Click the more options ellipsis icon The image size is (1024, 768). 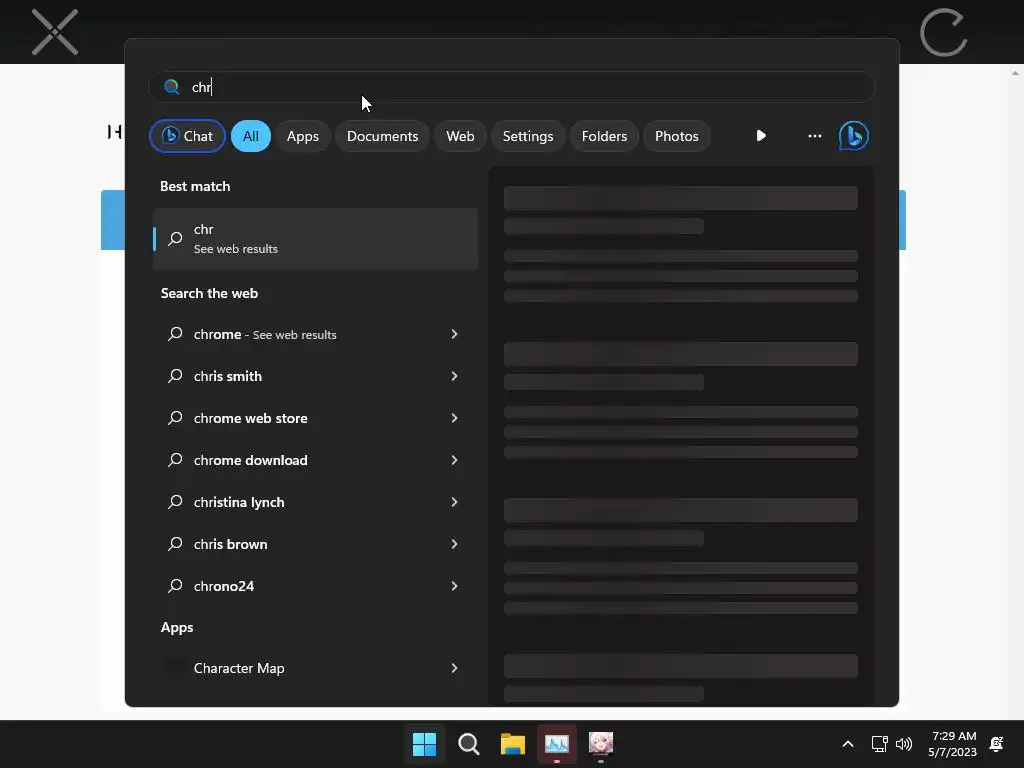click(x=814, y=136)
